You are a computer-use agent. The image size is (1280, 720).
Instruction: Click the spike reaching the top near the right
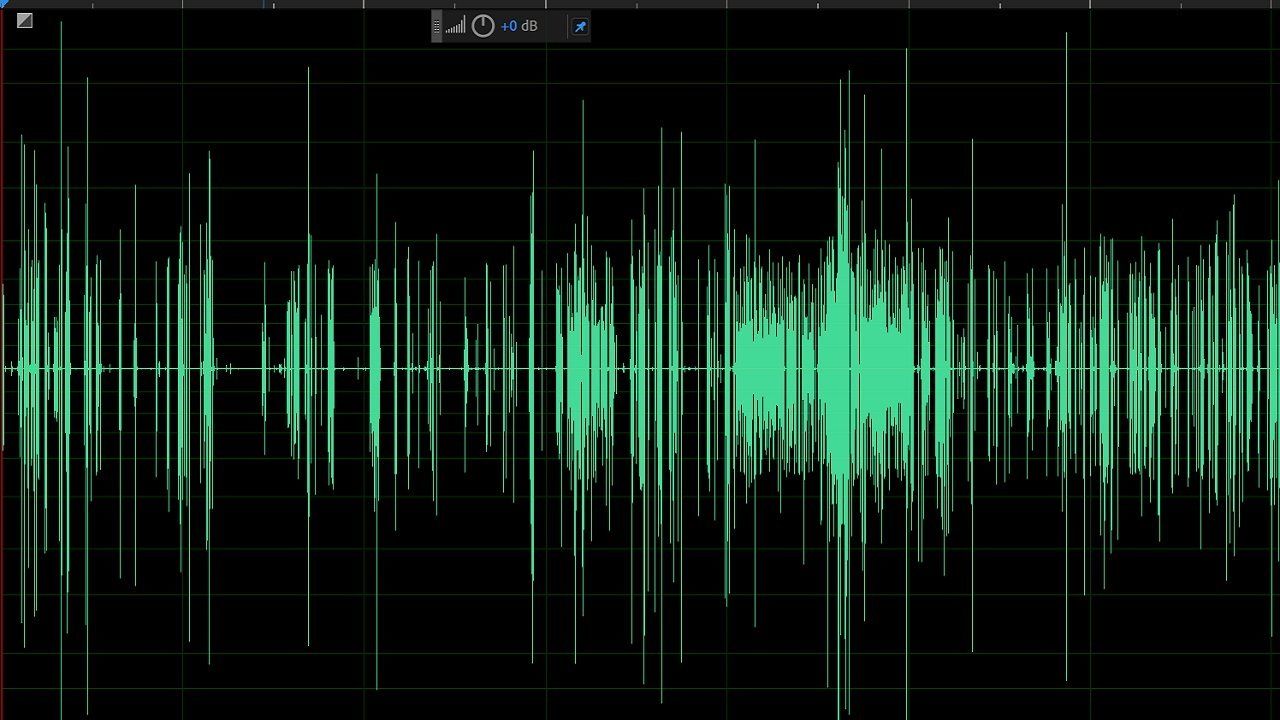click(1068, 60)
